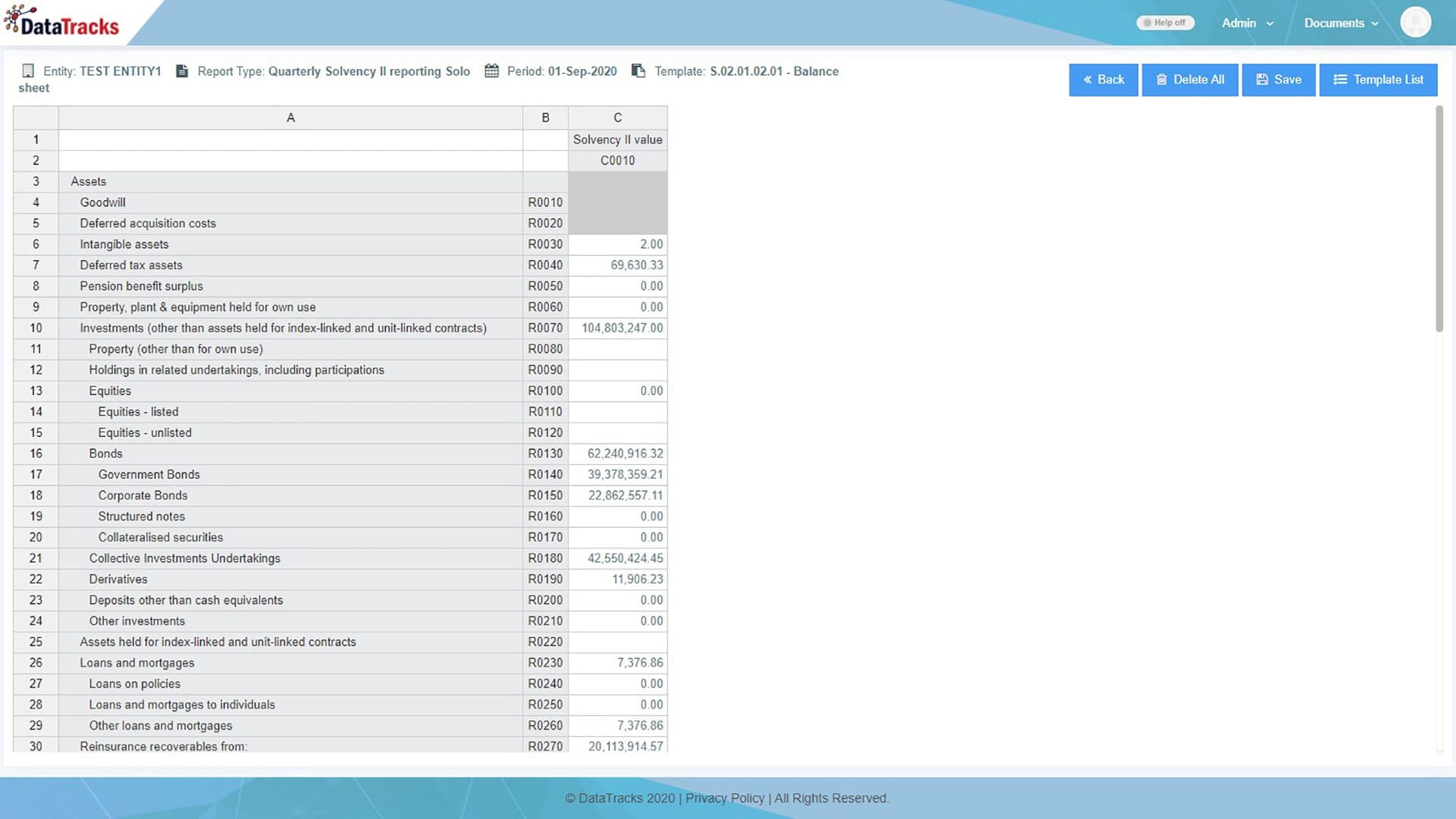This screenshot has width=1456, height=819.
Task: Click Corporate Bonds value 22,862,557.11
Action: pos(618,495)
